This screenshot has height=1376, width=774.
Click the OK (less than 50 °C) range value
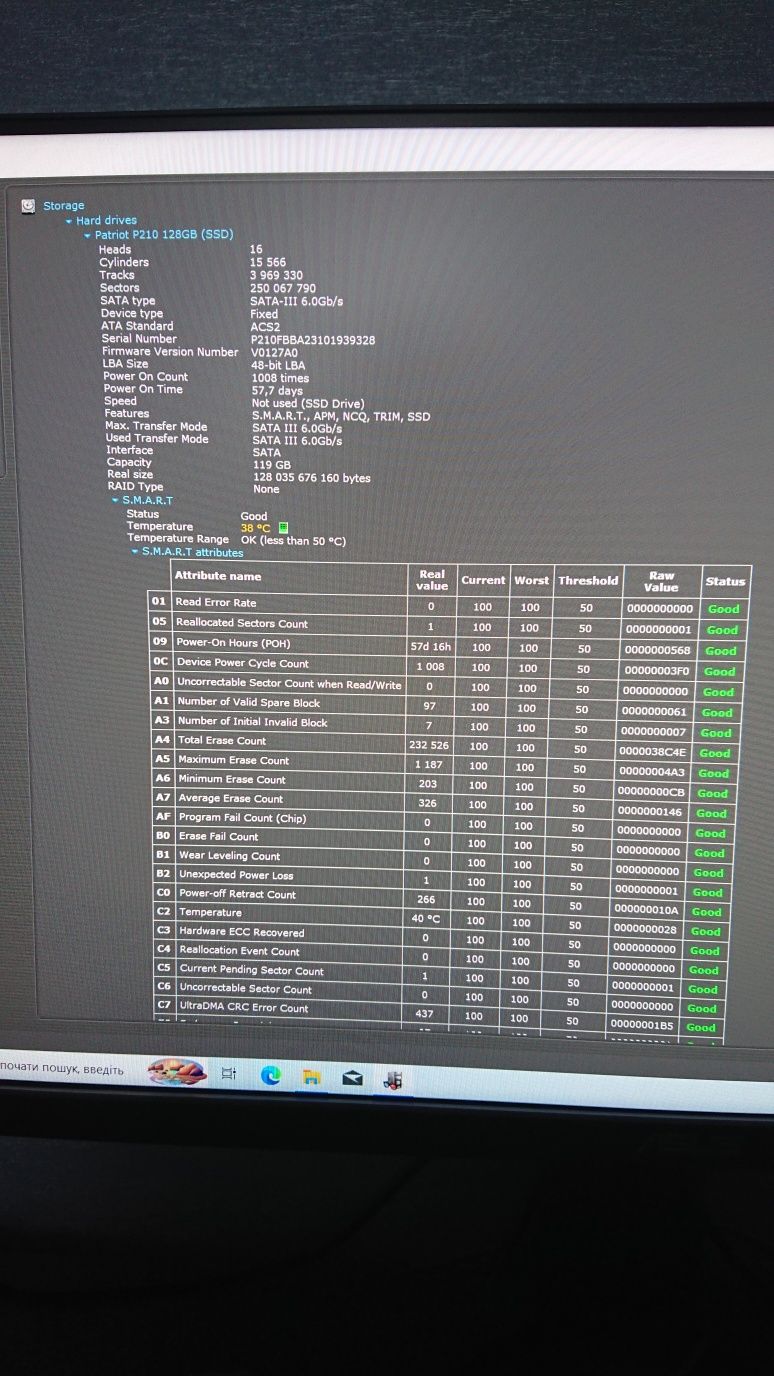[294, 540]
